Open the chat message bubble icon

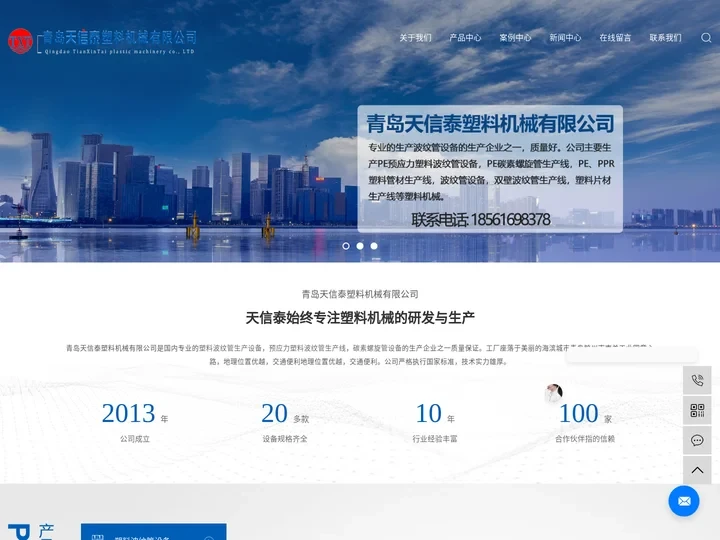tap(697, 440)
